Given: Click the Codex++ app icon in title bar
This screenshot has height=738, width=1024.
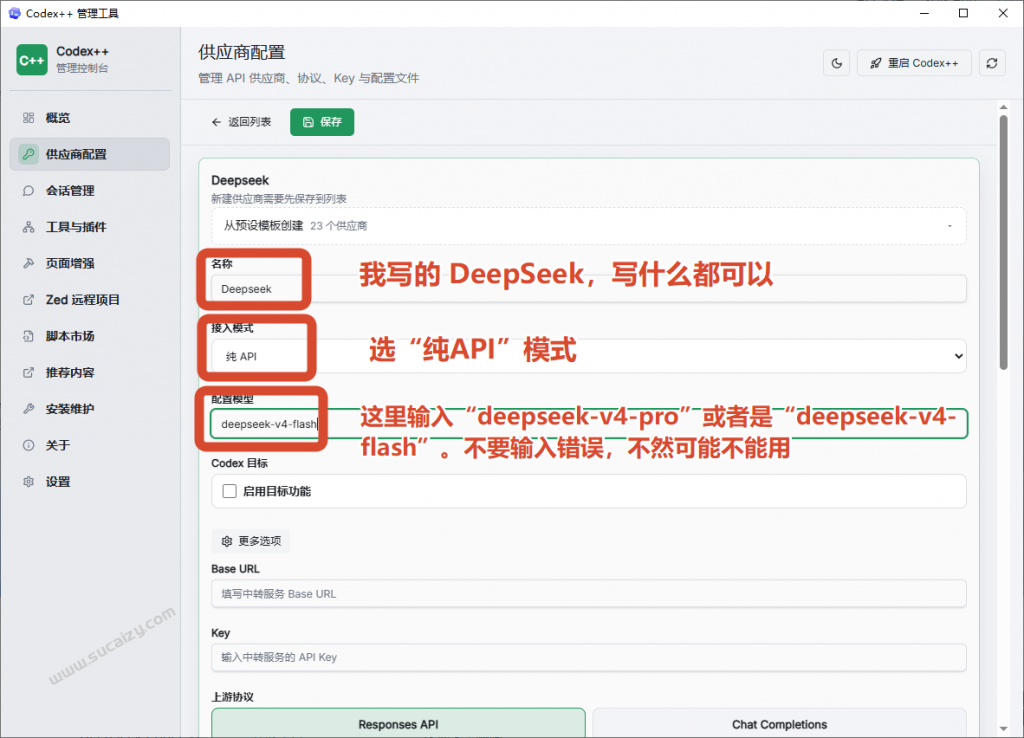Looking at the screenshot, I should (14, 13).
